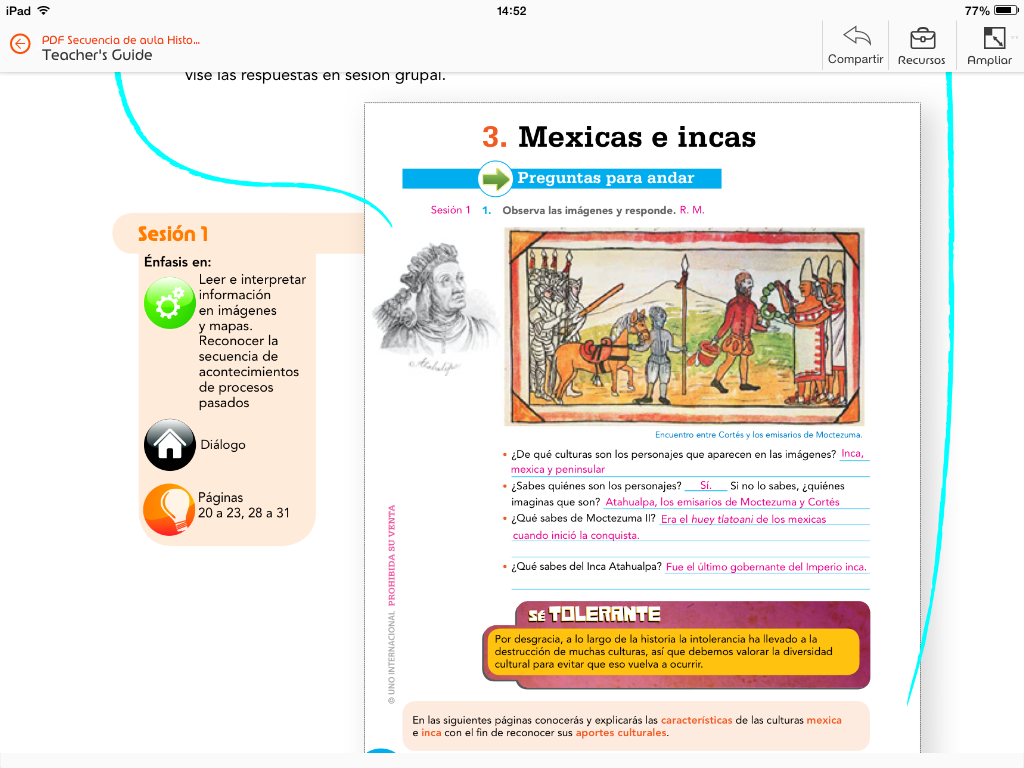Tap the green arrow in Preguntas para andar
This screenshot has width=1024, height=768.
click(x=495, y=179)
